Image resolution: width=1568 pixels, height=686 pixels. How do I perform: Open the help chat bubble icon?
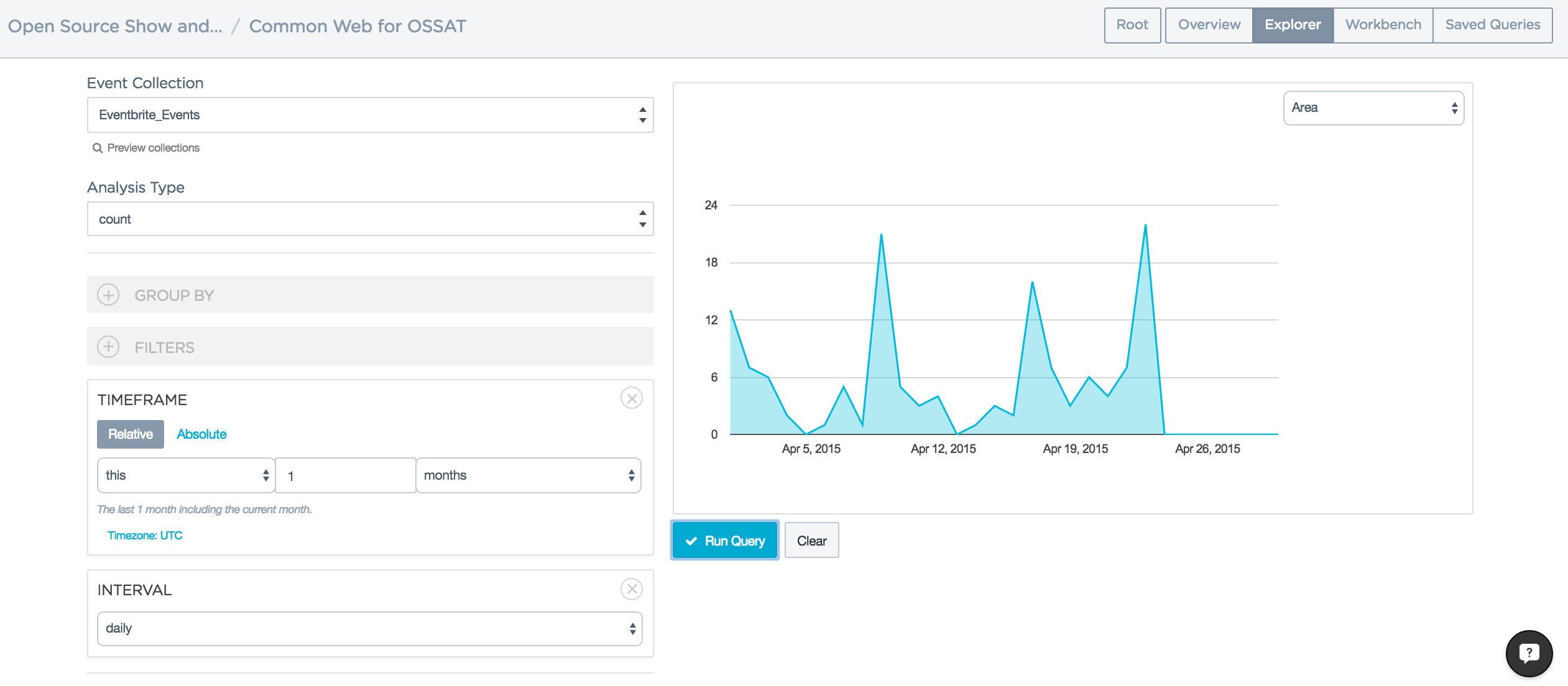coord(1529,653)
